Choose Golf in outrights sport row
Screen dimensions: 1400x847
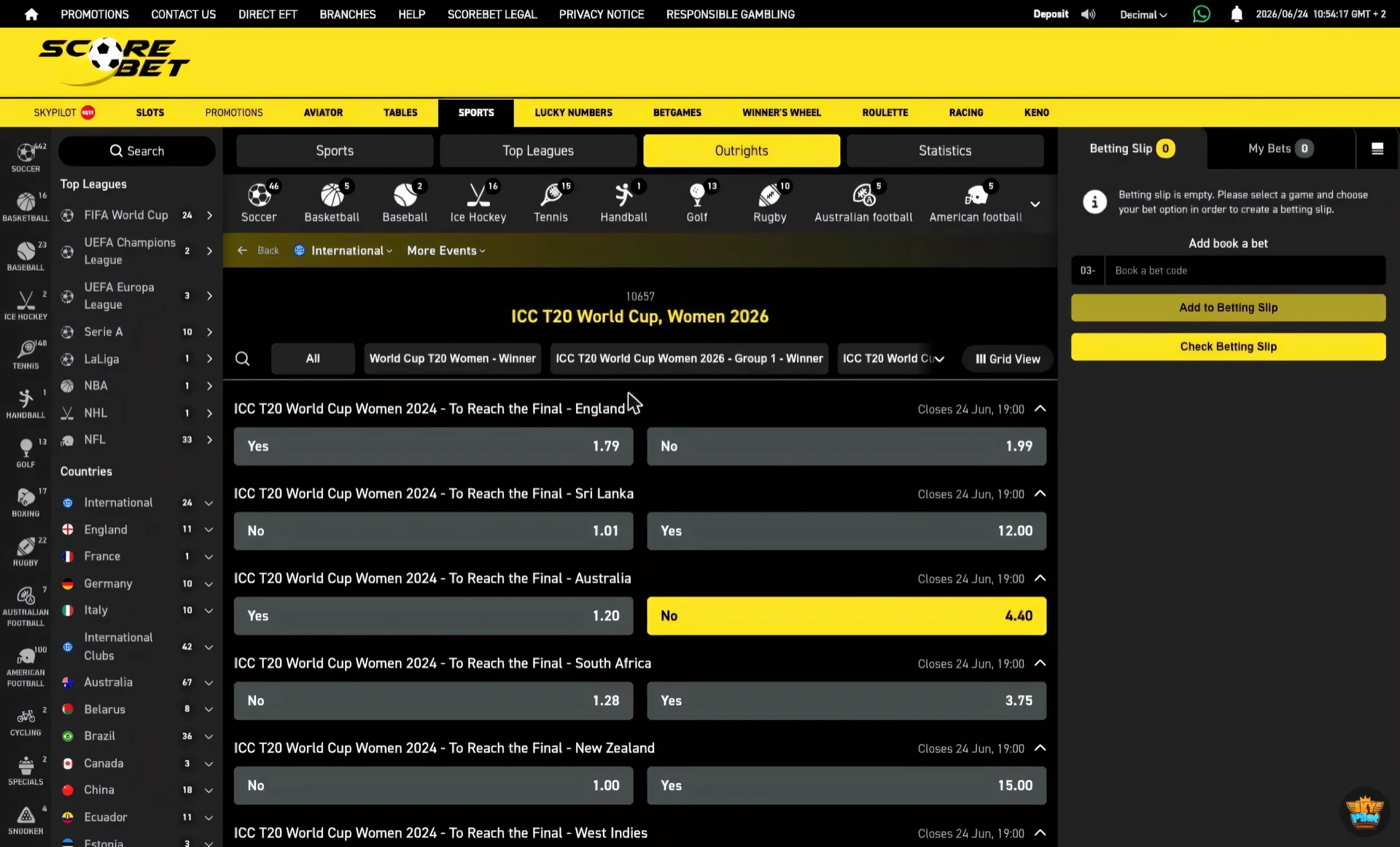tap(697, 202)
